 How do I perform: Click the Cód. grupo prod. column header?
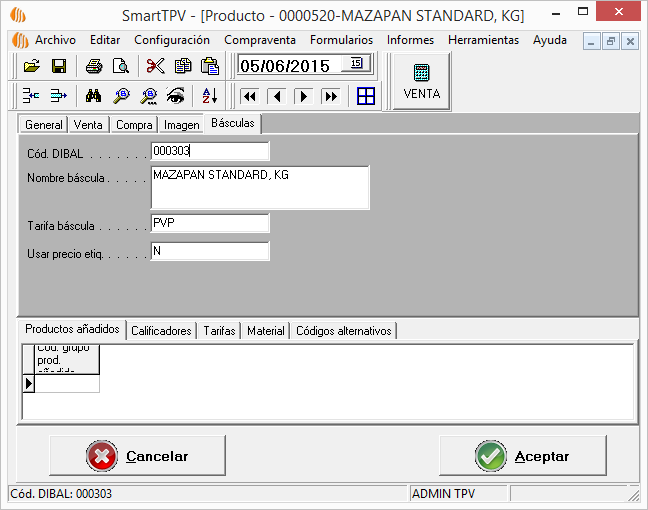(67, 359)
